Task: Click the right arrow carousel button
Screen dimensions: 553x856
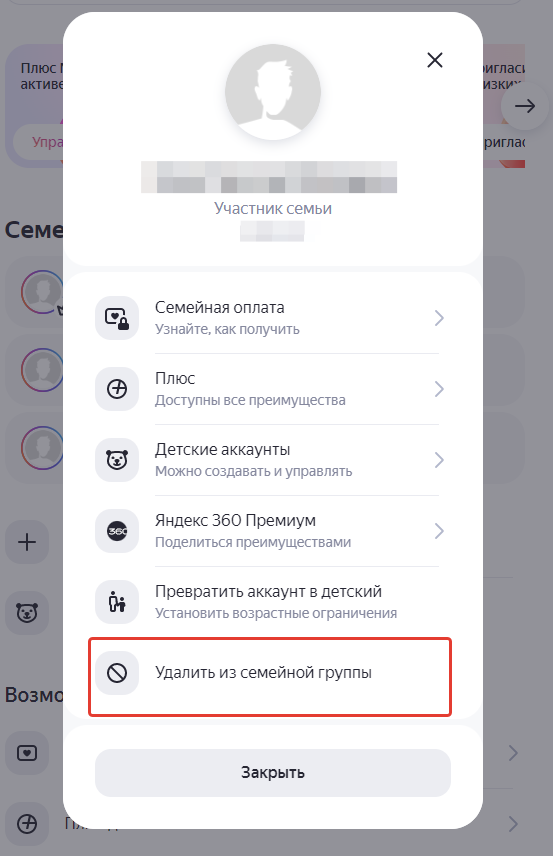Action: 525,106
